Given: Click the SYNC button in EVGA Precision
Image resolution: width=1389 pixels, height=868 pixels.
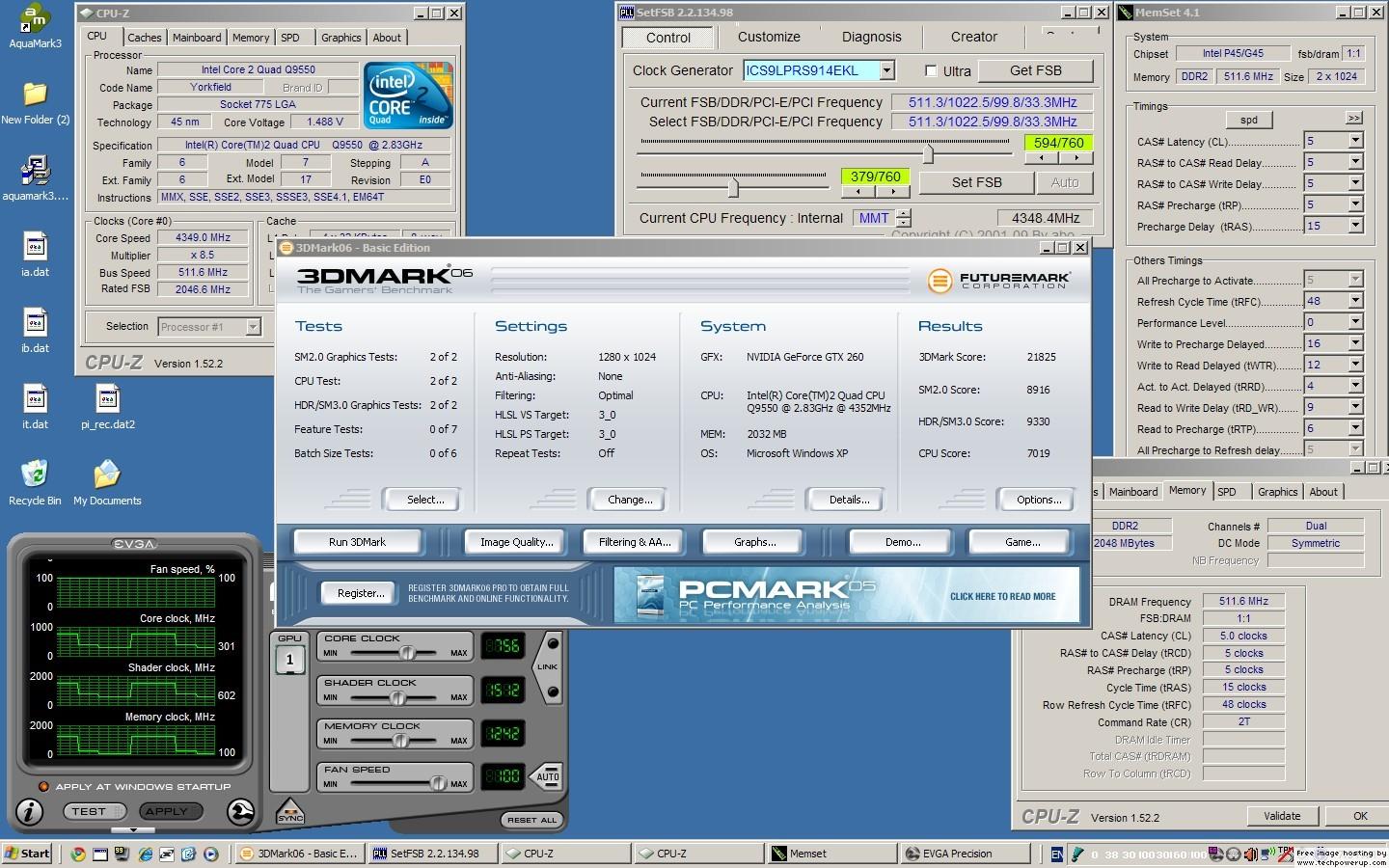Looking at the screenshot, I should 289,812.
